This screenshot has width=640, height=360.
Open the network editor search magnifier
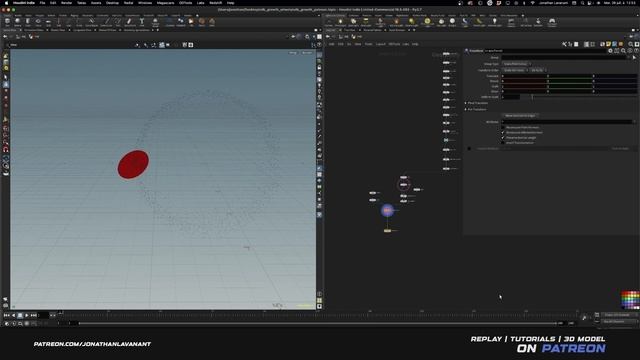point(631,44)
